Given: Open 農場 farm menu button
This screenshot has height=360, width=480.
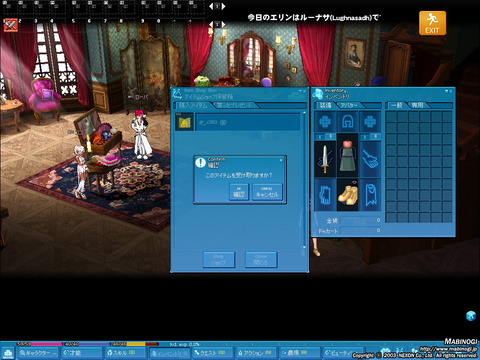Looking at the screenshot, I should tap(300, 353).
